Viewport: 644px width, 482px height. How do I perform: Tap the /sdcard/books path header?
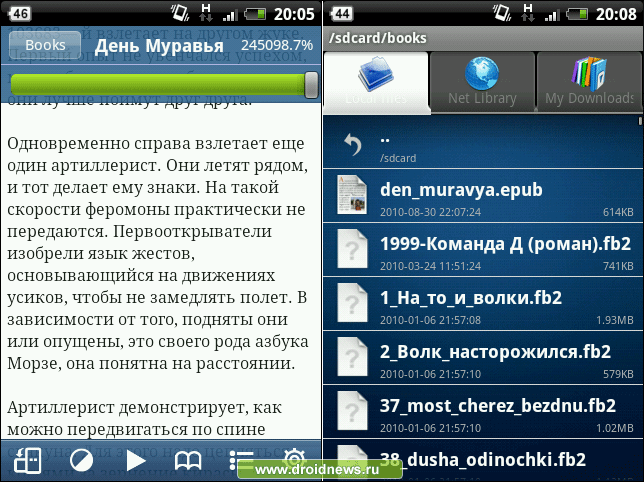tap(378, 38)
